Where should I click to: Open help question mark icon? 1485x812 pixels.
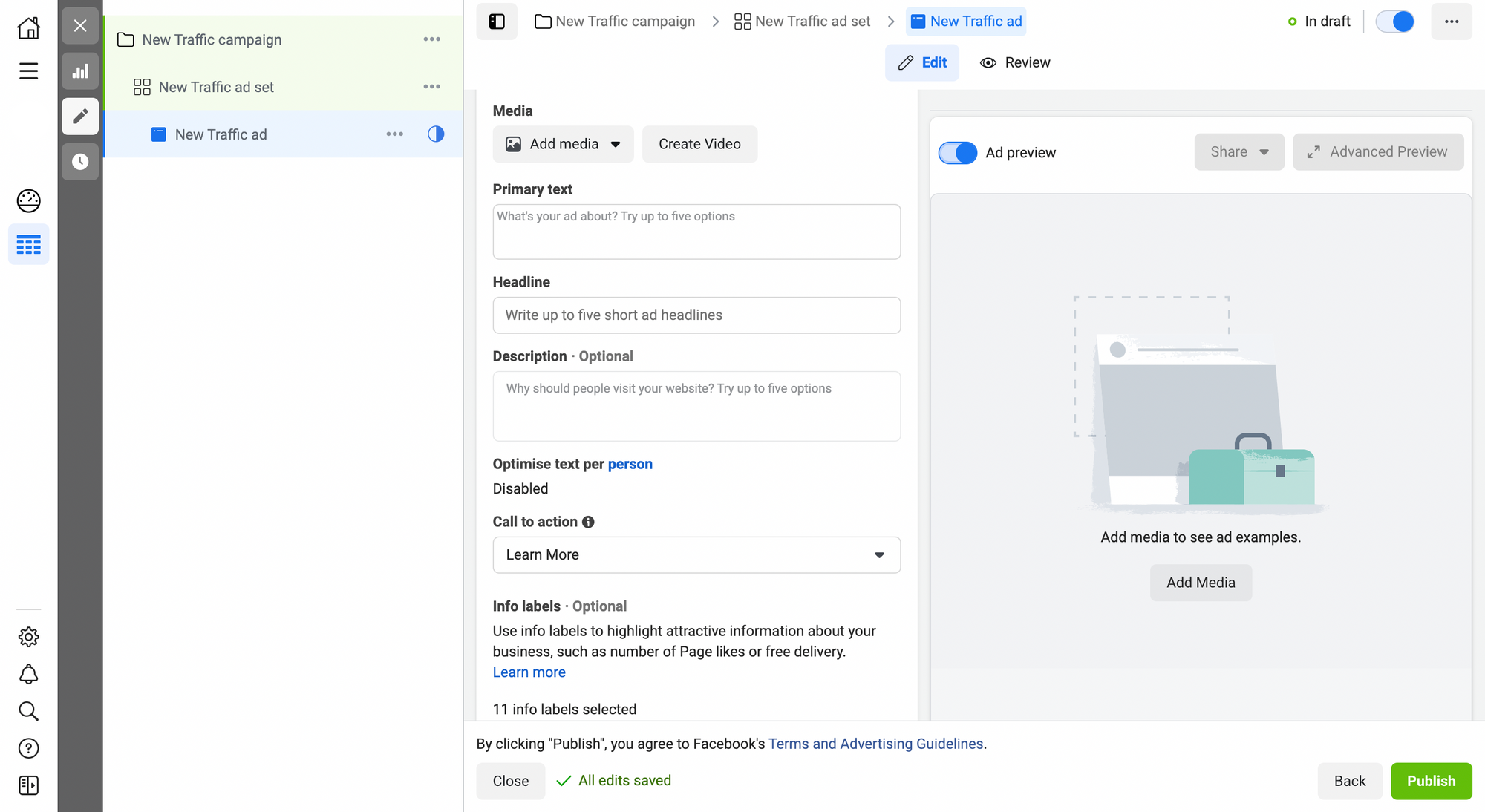28,748
